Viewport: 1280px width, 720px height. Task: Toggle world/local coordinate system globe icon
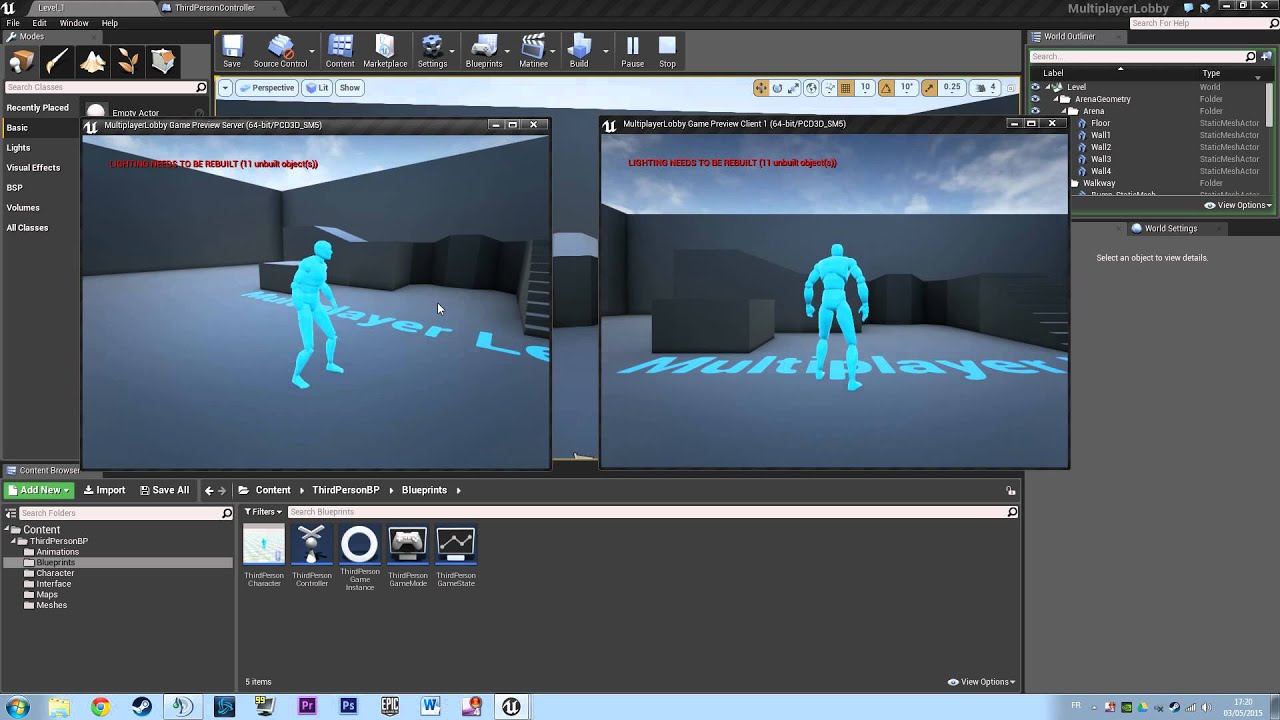pyautogui.click(x=812, y=88)
